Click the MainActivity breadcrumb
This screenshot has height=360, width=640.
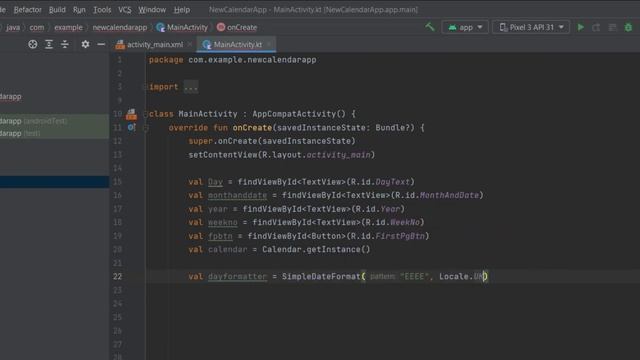coord(182,27)
